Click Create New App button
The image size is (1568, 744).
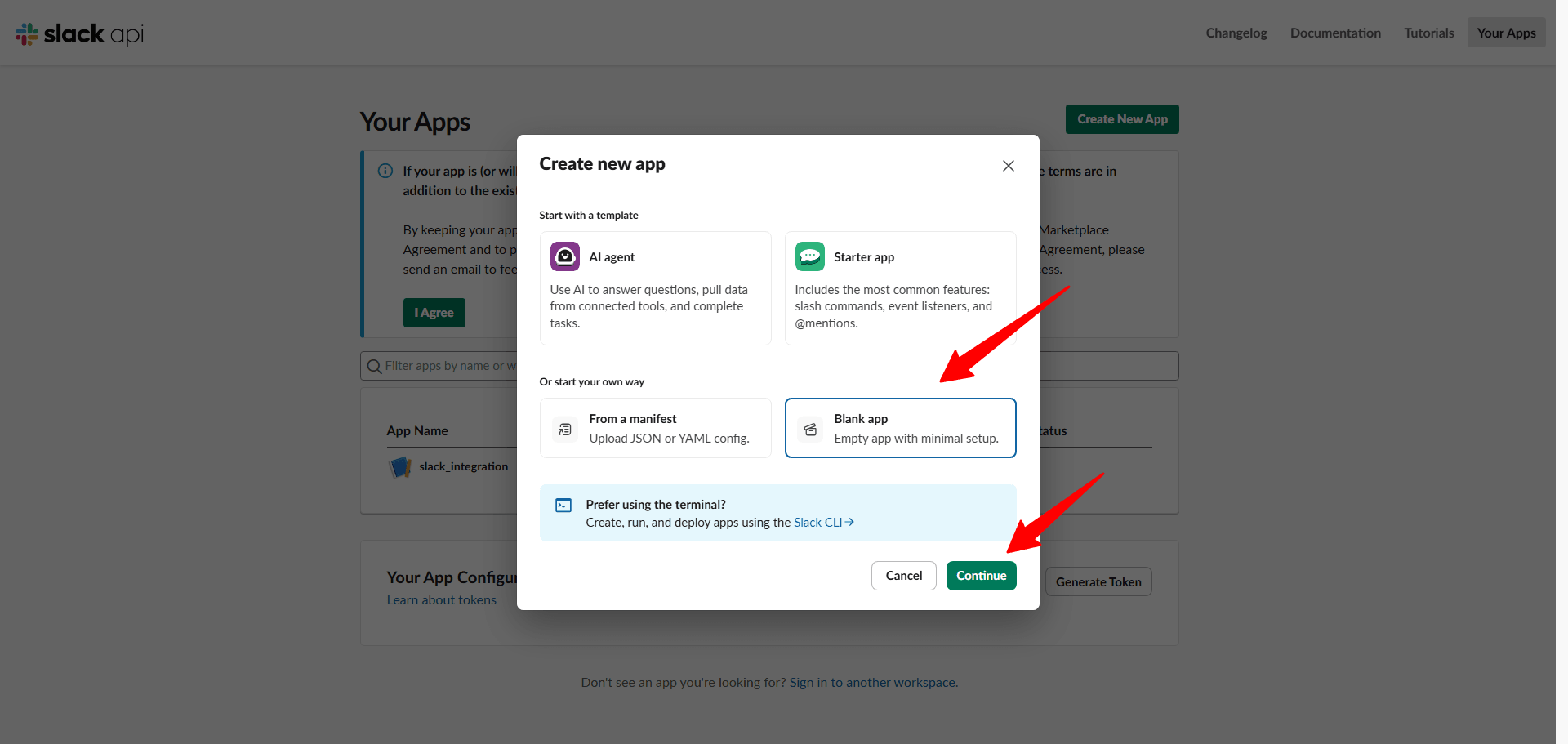point(1122,119)
